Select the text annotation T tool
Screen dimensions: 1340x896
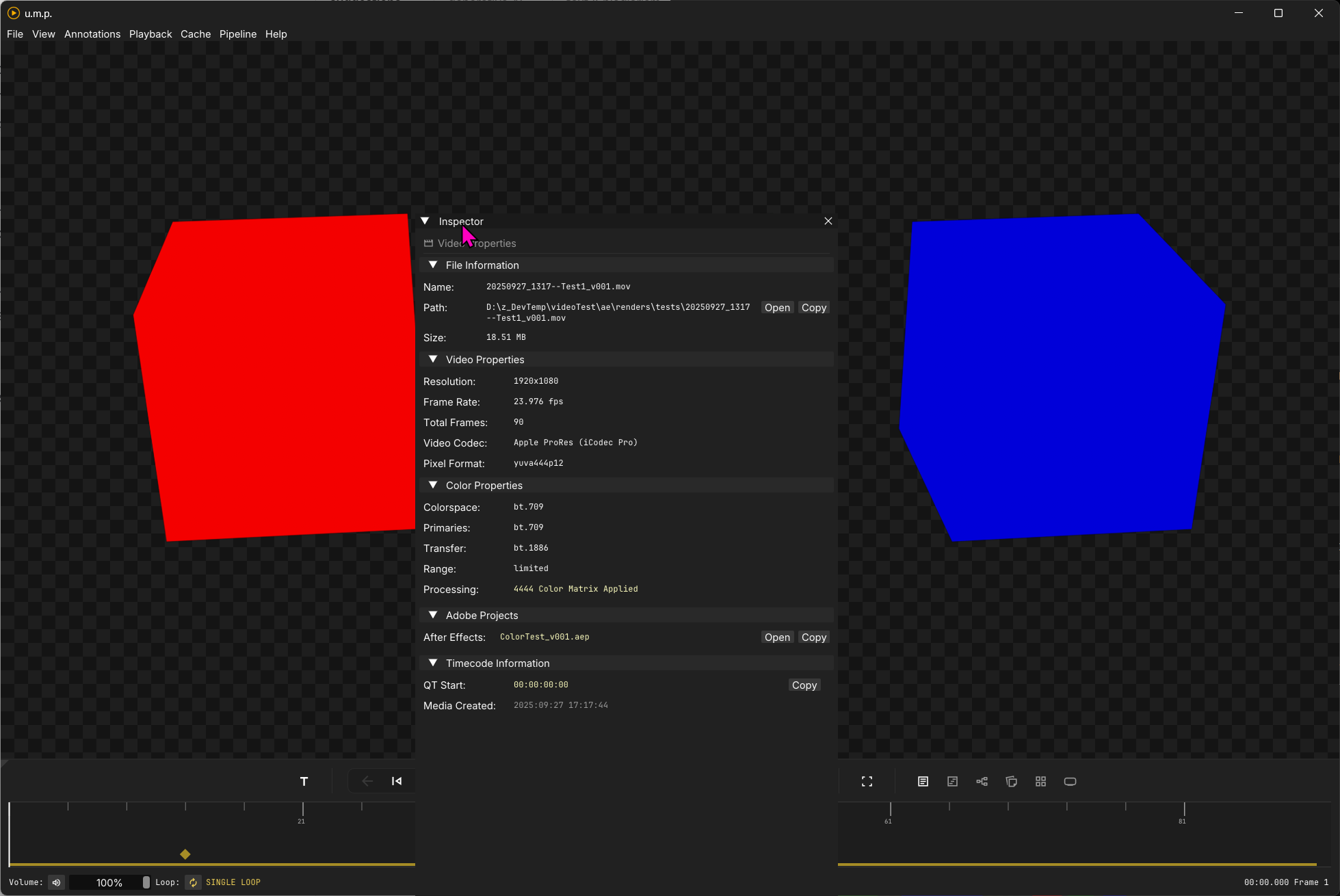(x=304, y=781)
